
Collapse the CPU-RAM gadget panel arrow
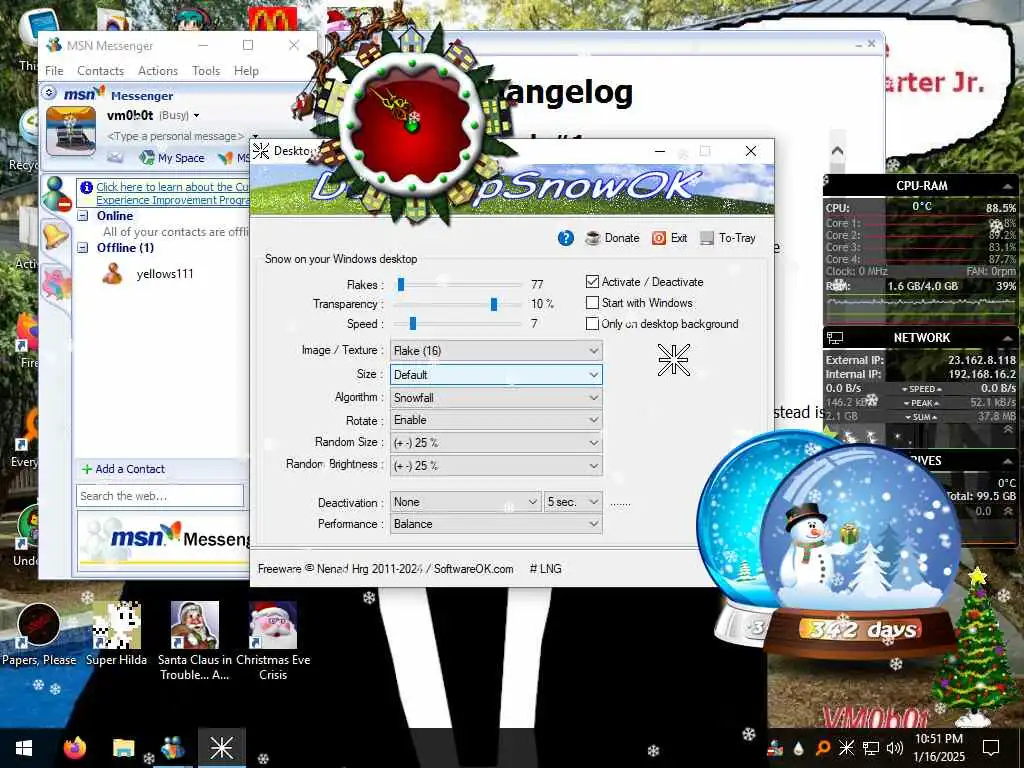(x=1007, y=186)
